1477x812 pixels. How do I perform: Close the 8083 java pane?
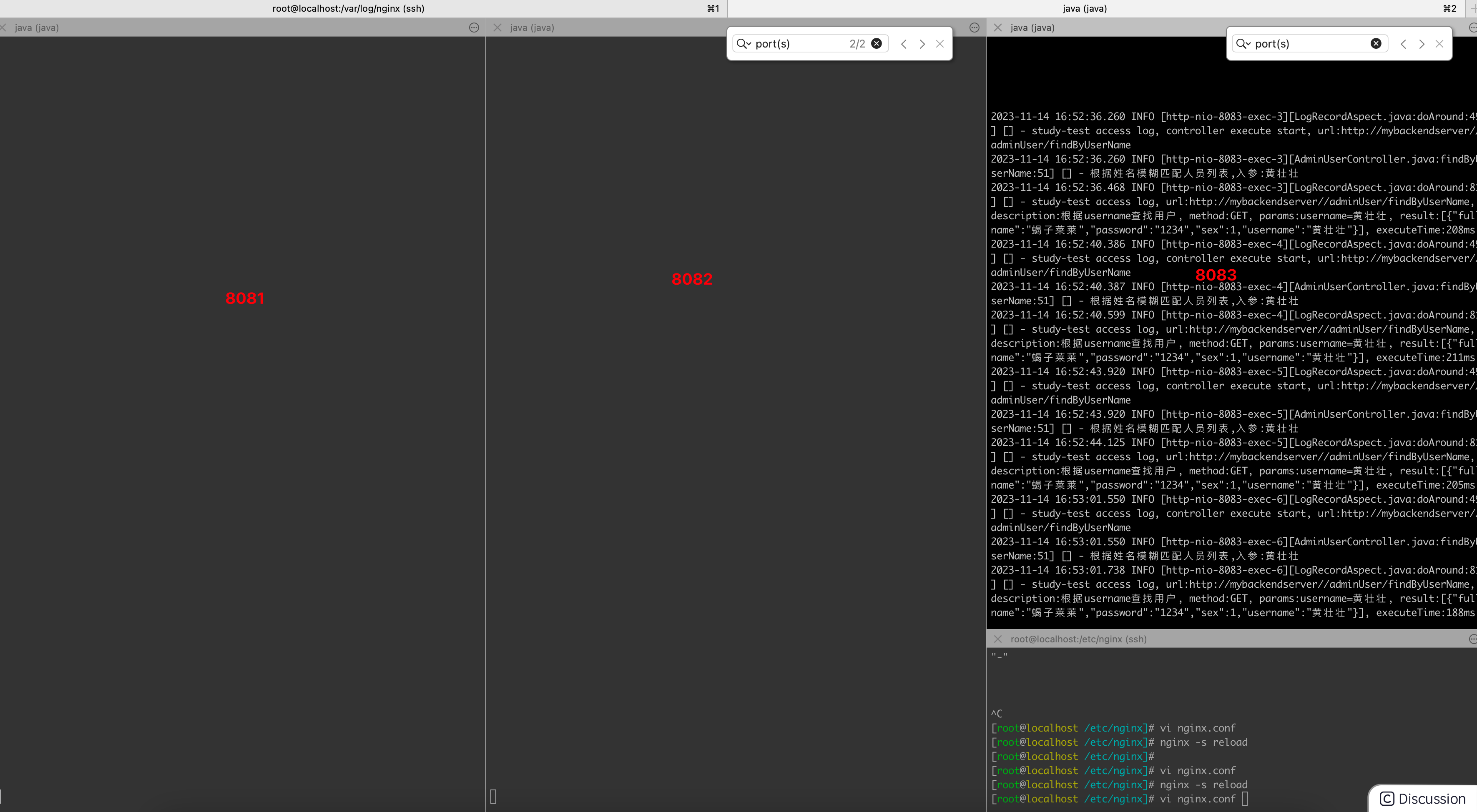coord(997,28)
